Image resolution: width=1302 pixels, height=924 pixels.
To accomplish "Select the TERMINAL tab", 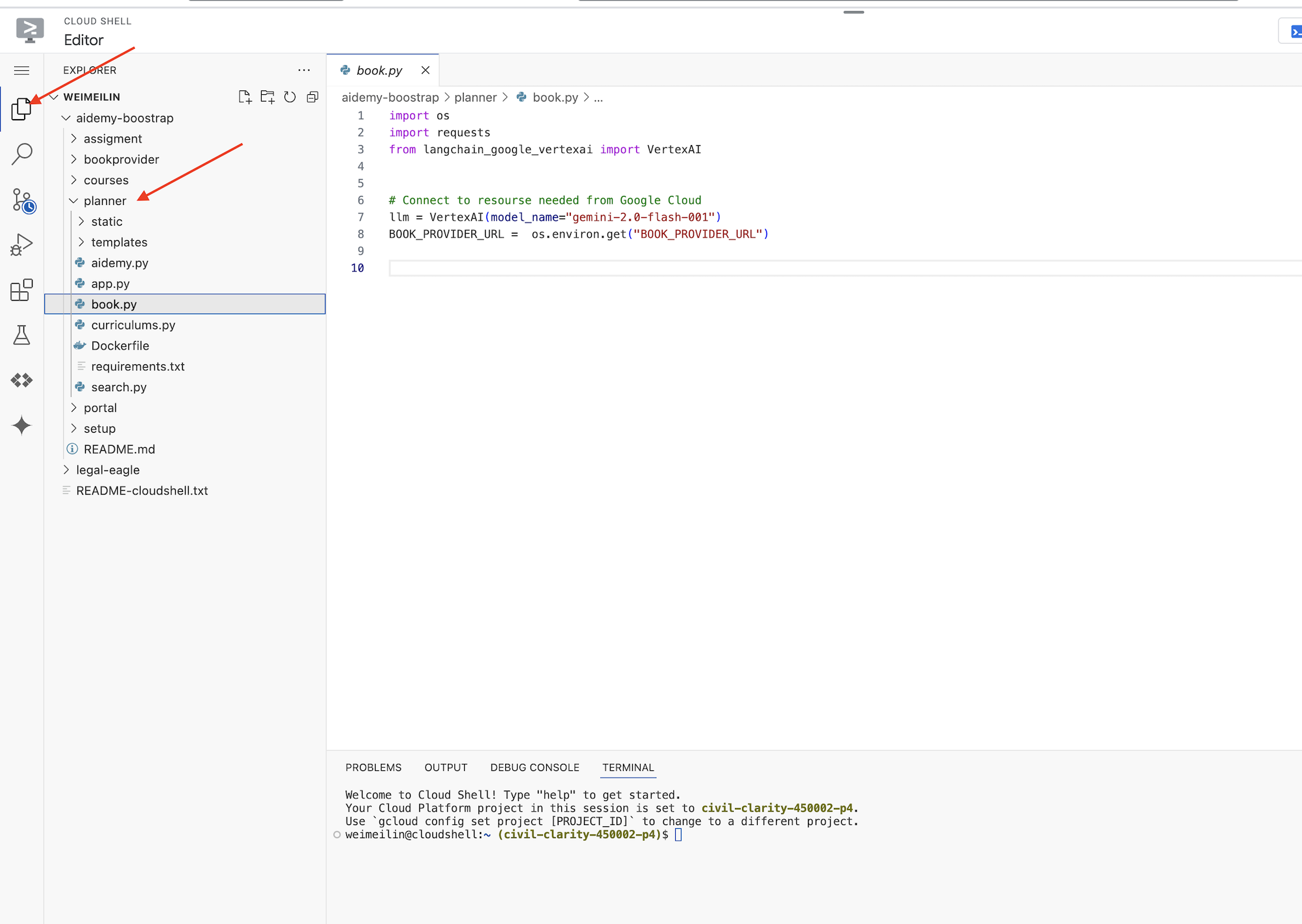I will pos(628,767).
